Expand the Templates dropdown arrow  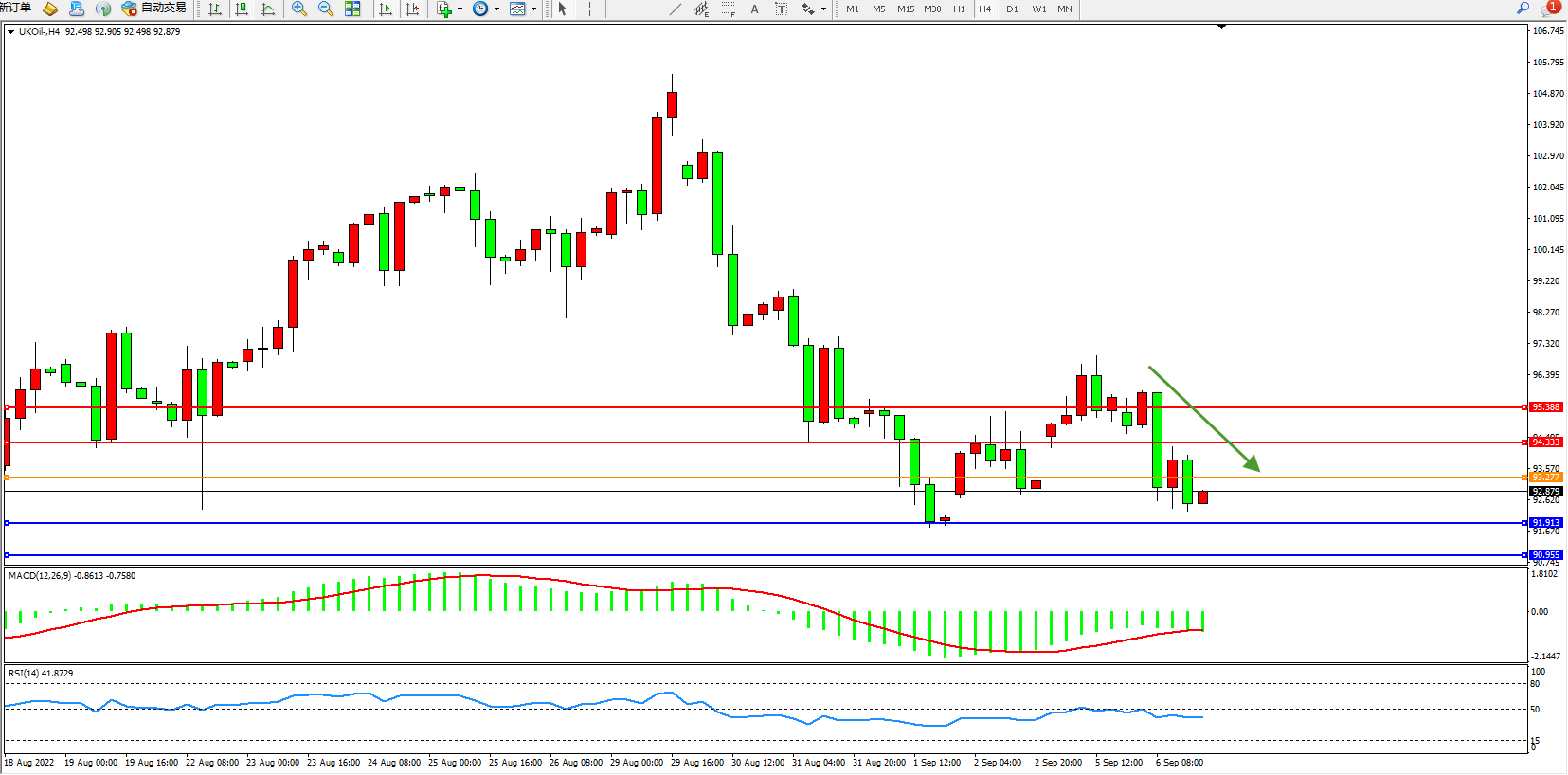coord(534,9)
